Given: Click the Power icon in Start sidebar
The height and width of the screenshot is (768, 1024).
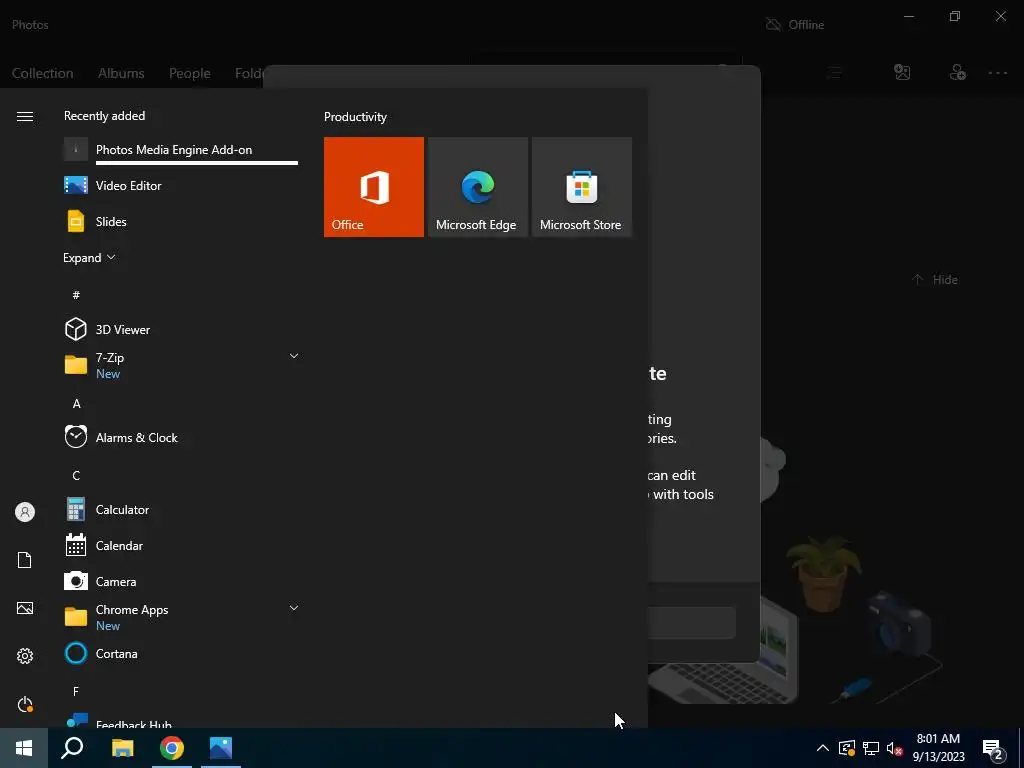Looking at the screenshot, I should coord(25,704).
